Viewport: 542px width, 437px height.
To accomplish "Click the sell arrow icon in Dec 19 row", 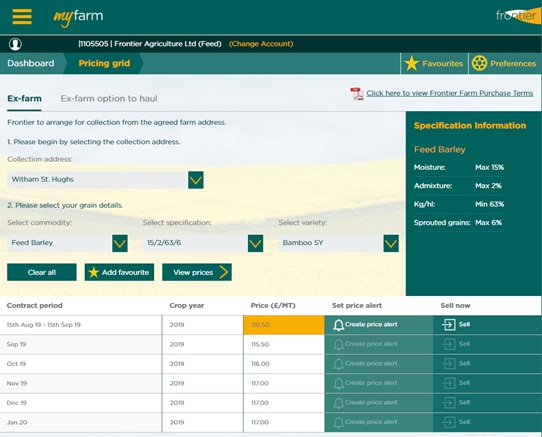I will click(448, 402).
